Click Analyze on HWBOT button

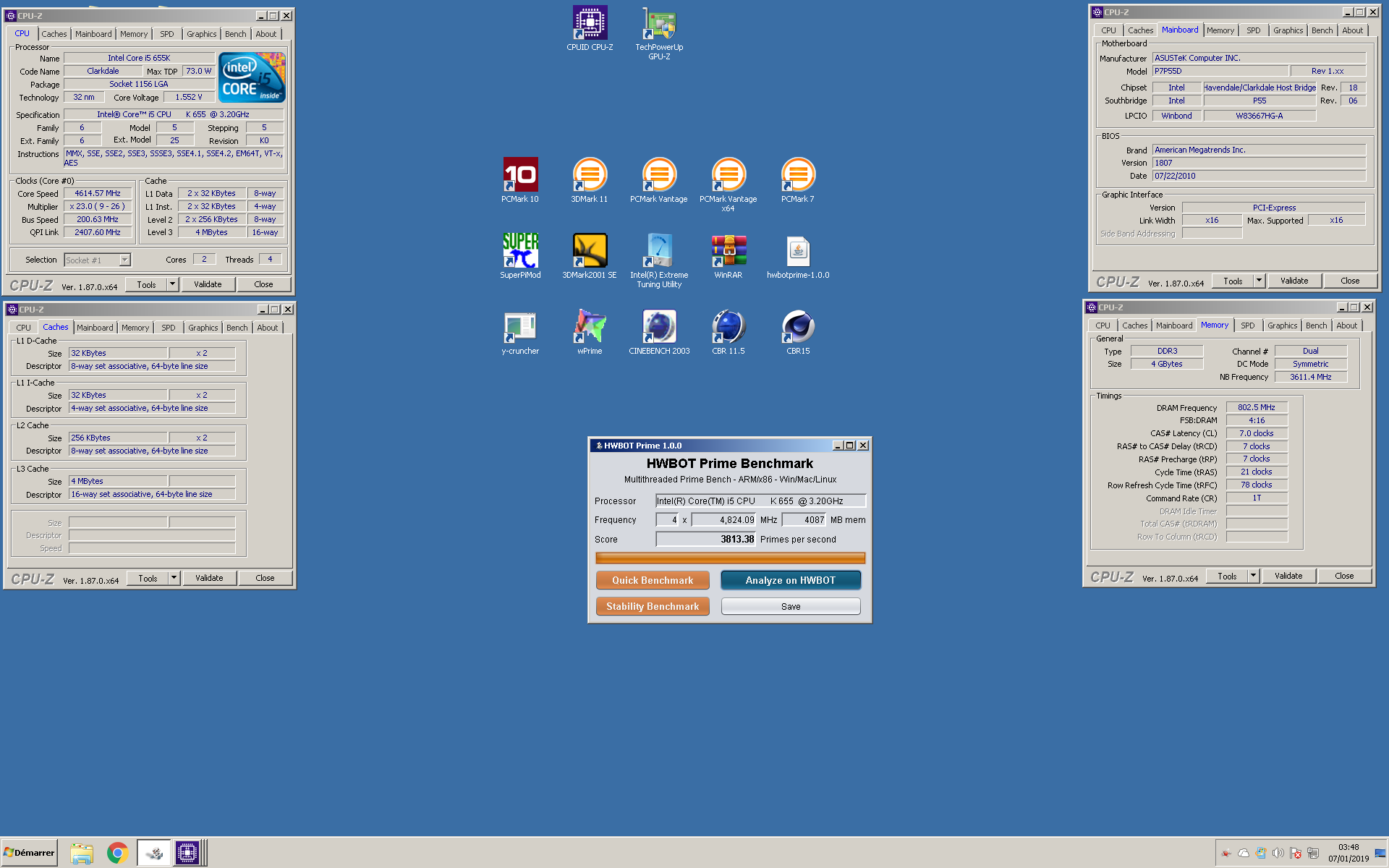pyautogui.click(x=791, y=580)
